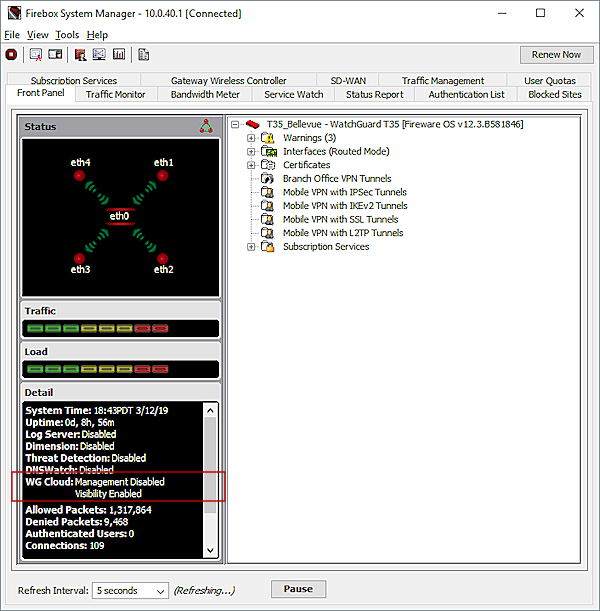The height and width of the screenshot is (611, 600).
Task: Click Detail panel scrollbar down arrow
Action: [210, 551]
